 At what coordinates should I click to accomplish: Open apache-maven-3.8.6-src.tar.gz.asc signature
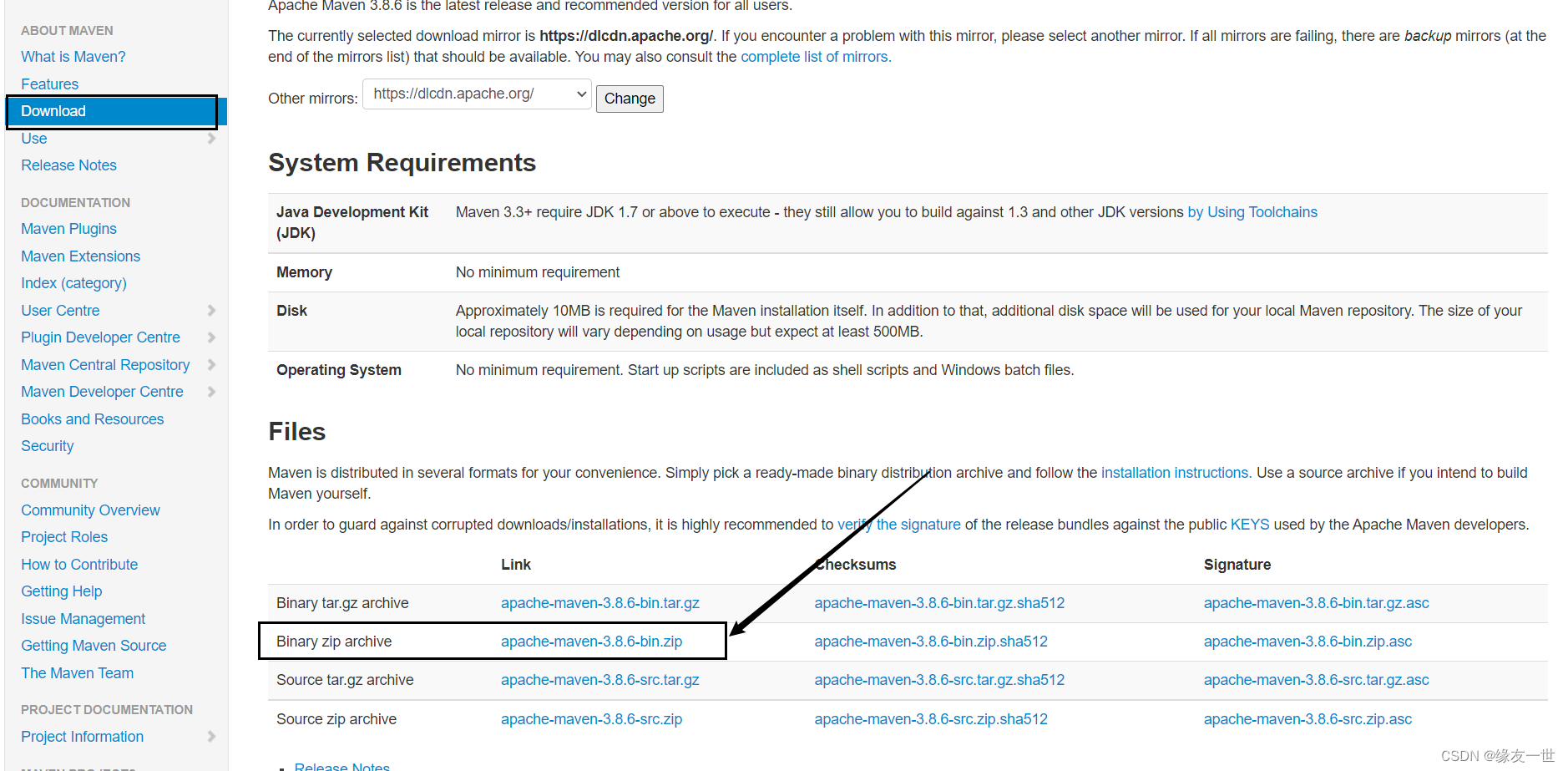[x=1317, y=680]
